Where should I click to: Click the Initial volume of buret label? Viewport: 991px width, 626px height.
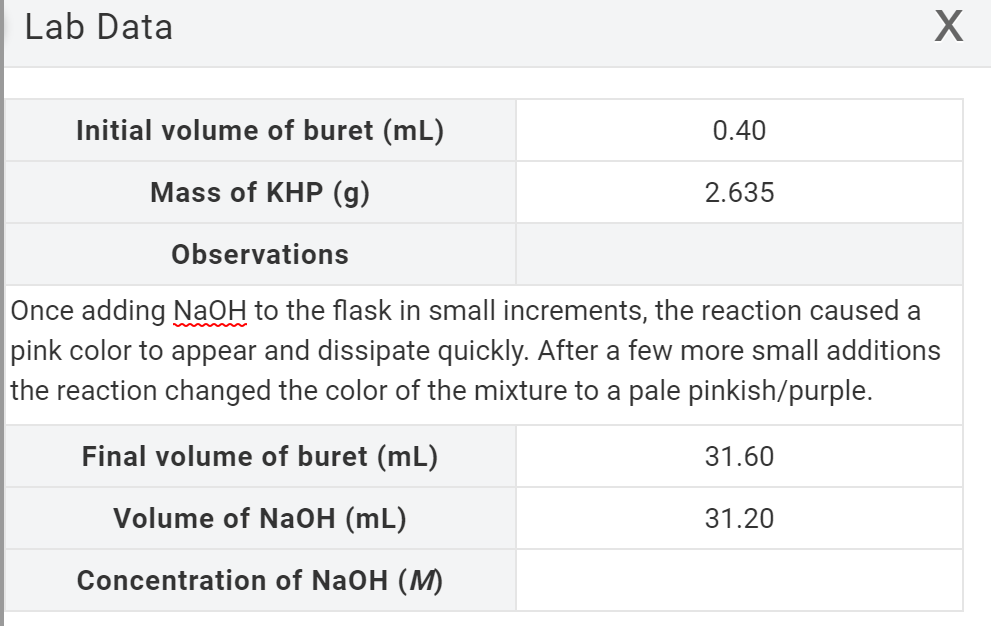click(260, 130)
